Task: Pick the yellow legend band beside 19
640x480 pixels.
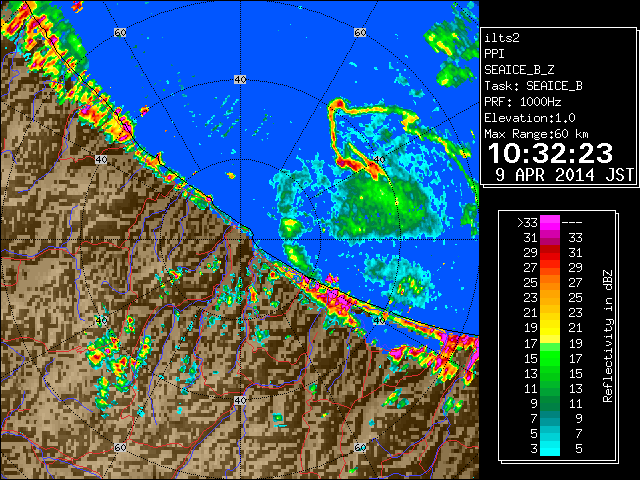Action: pos(550,328)
